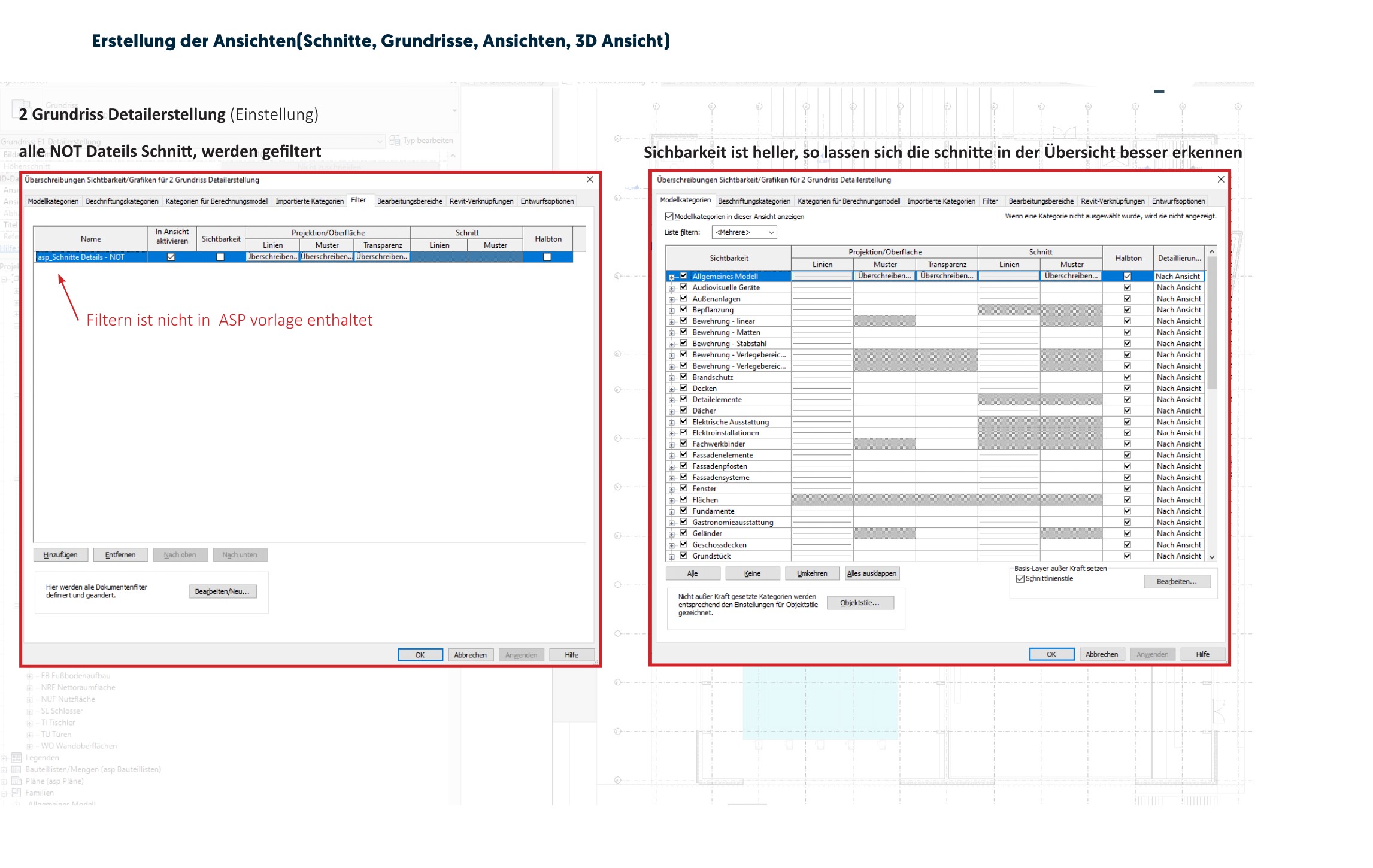Toggle Modellkategorien in dieser Ansicht anzeigen
1373x868 pixels.
[x=669, y=217]
